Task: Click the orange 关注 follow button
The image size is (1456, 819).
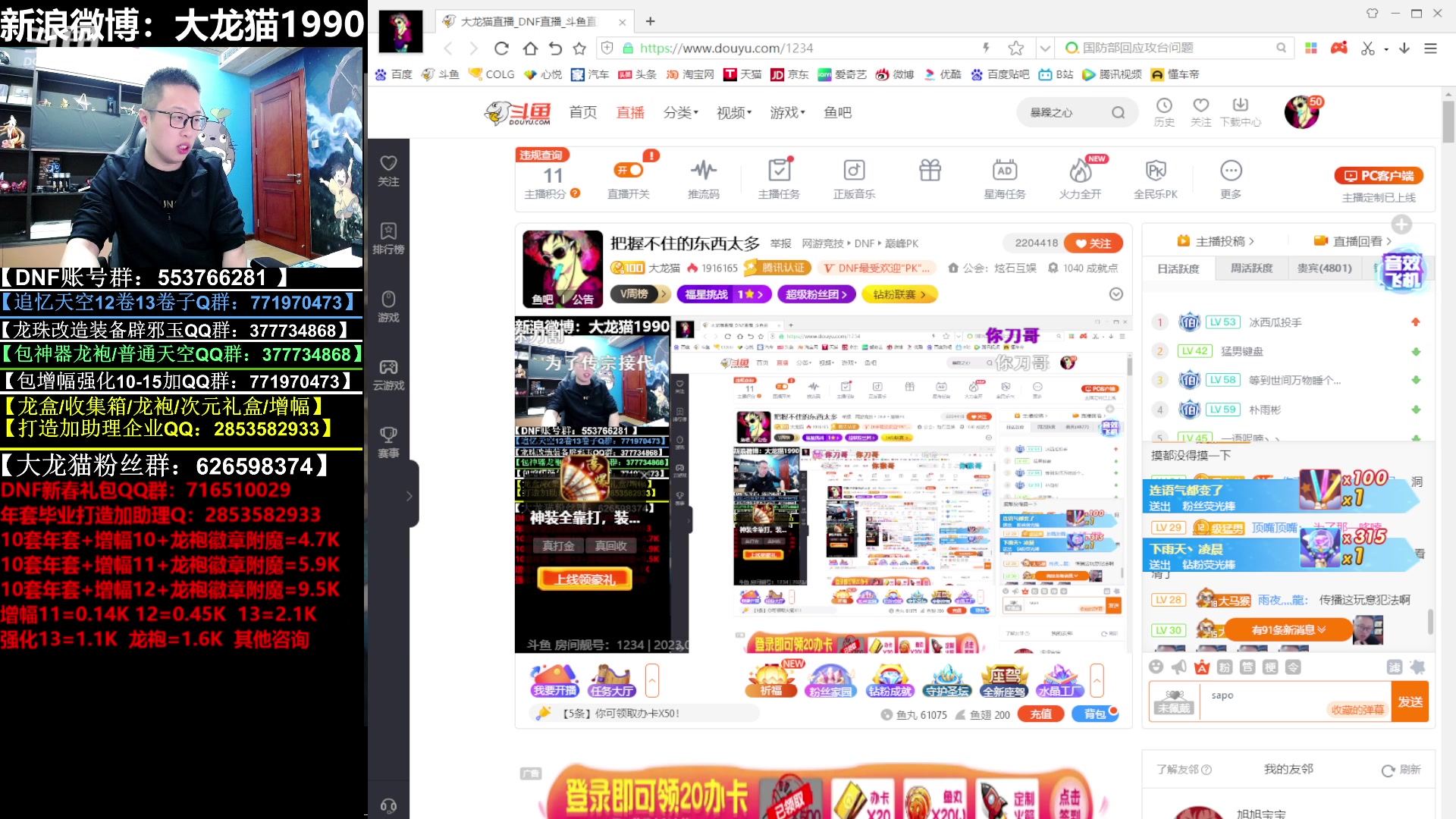Action: [x=1093, y=243]
